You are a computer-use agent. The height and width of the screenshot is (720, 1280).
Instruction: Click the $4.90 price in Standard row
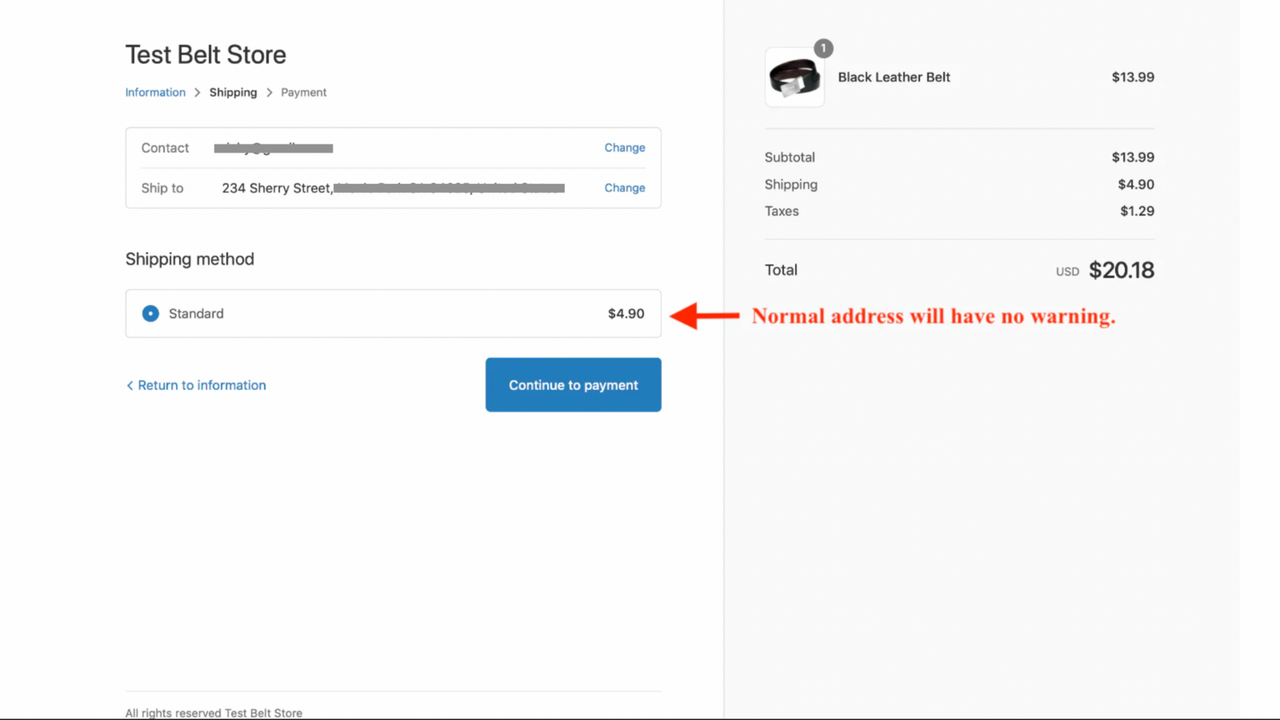tap(626, 314)
